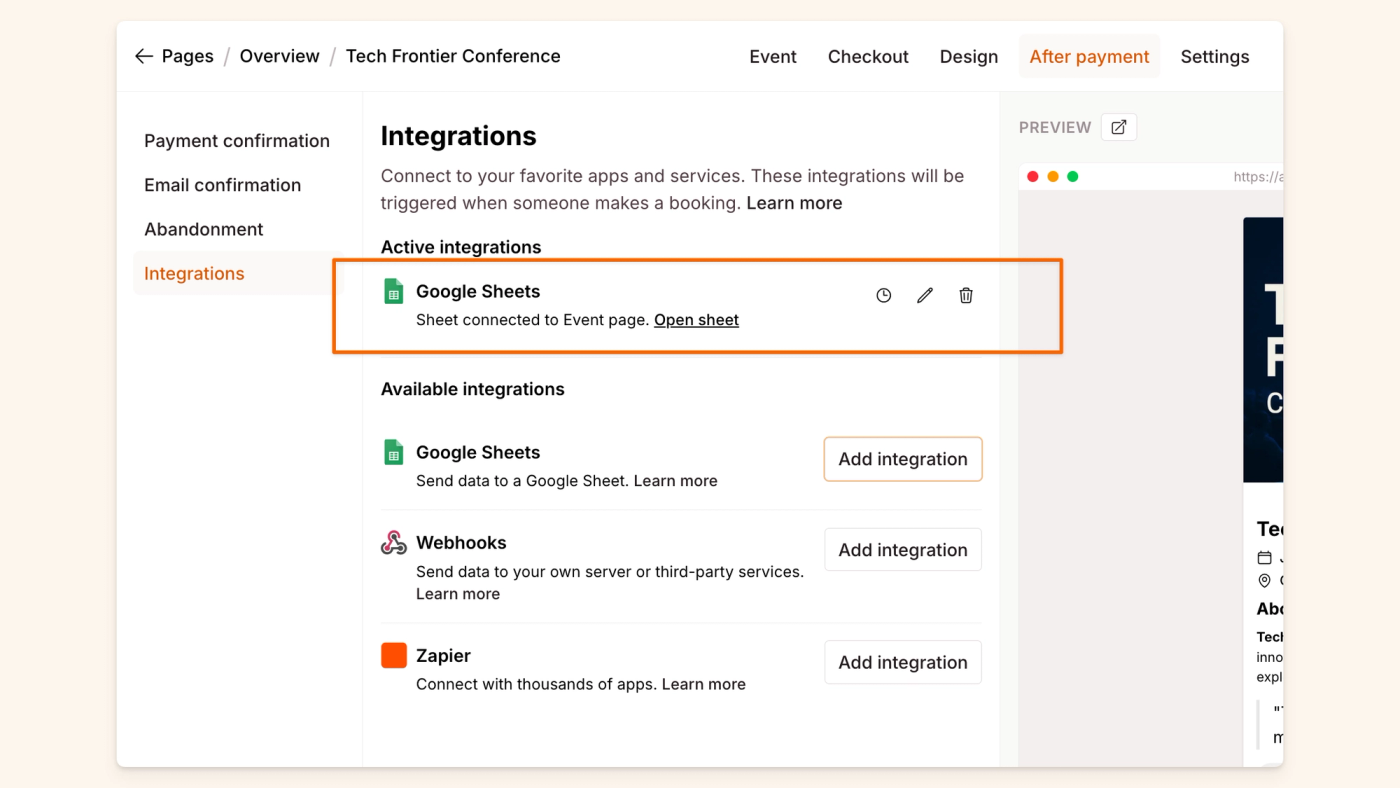
Task: Add Zapier integration
Action: point(903,662)
